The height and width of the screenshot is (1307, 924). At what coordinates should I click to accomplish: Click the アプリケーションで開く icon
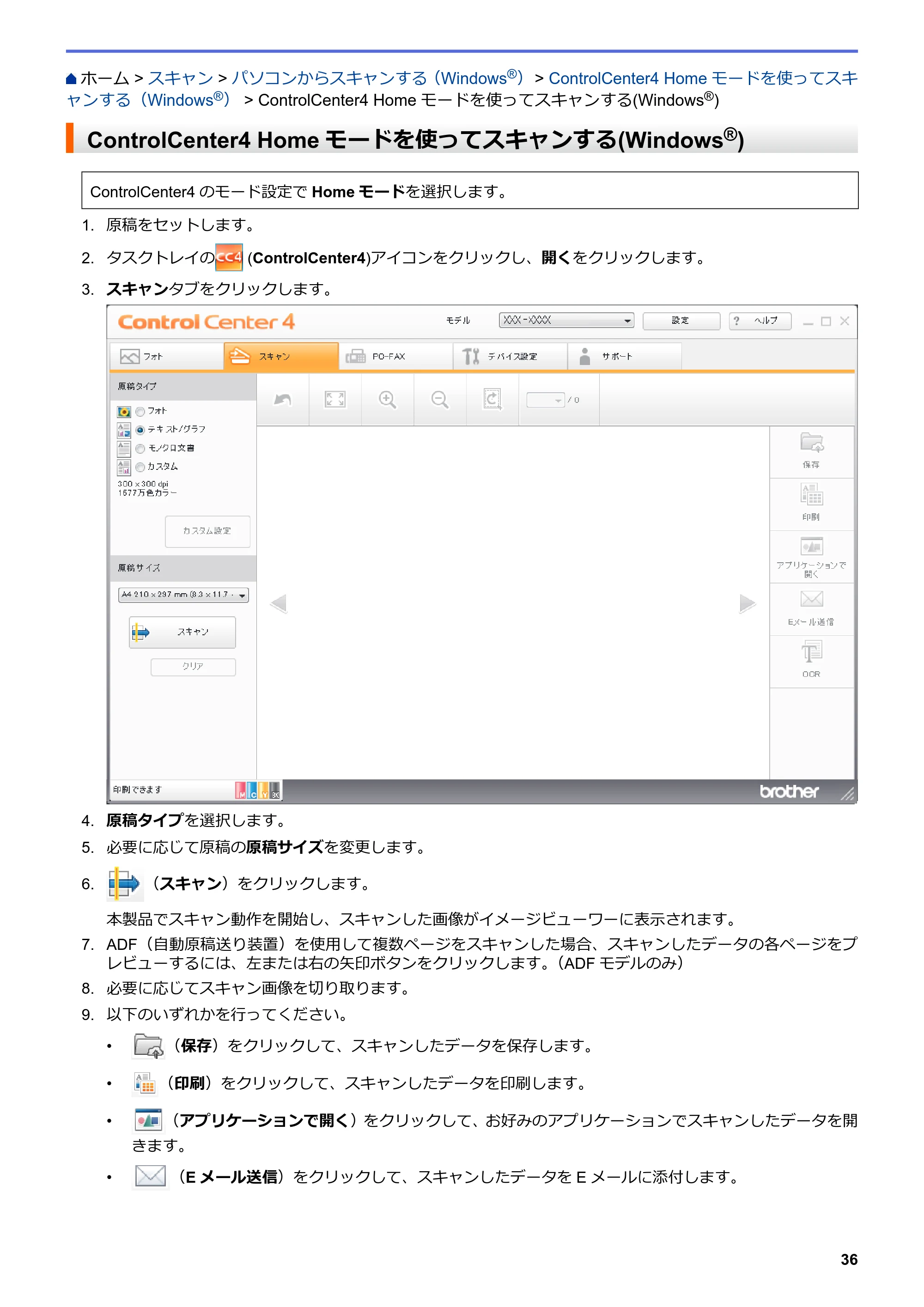point(811,546)
